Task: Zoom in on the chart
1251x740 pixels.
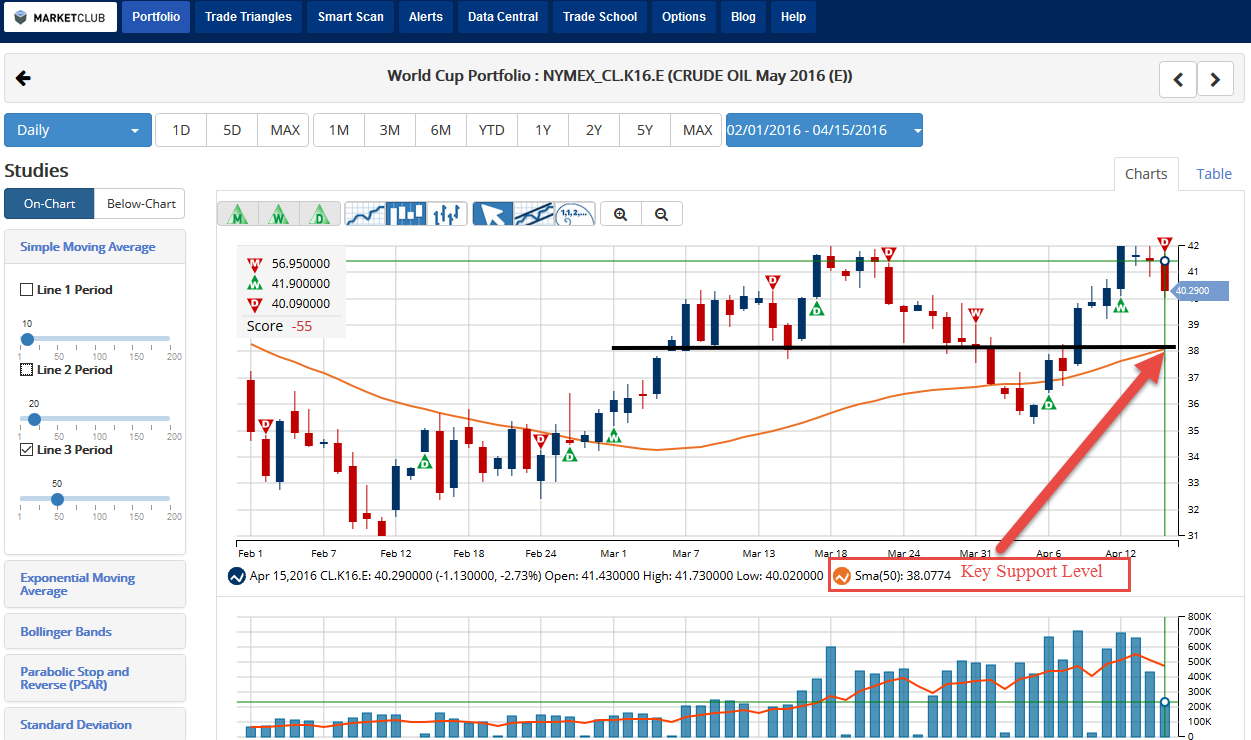Action: [x=621, y=214]
